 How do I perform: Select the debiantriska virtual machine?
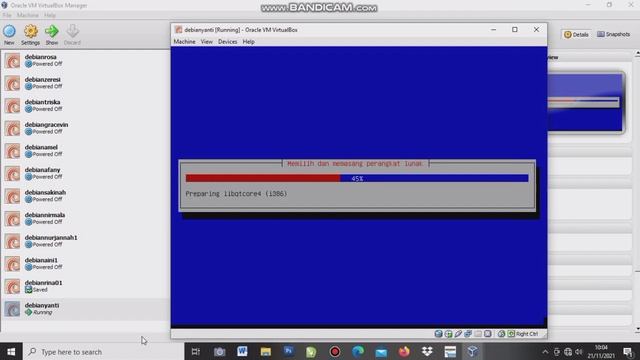click(85, 105)
